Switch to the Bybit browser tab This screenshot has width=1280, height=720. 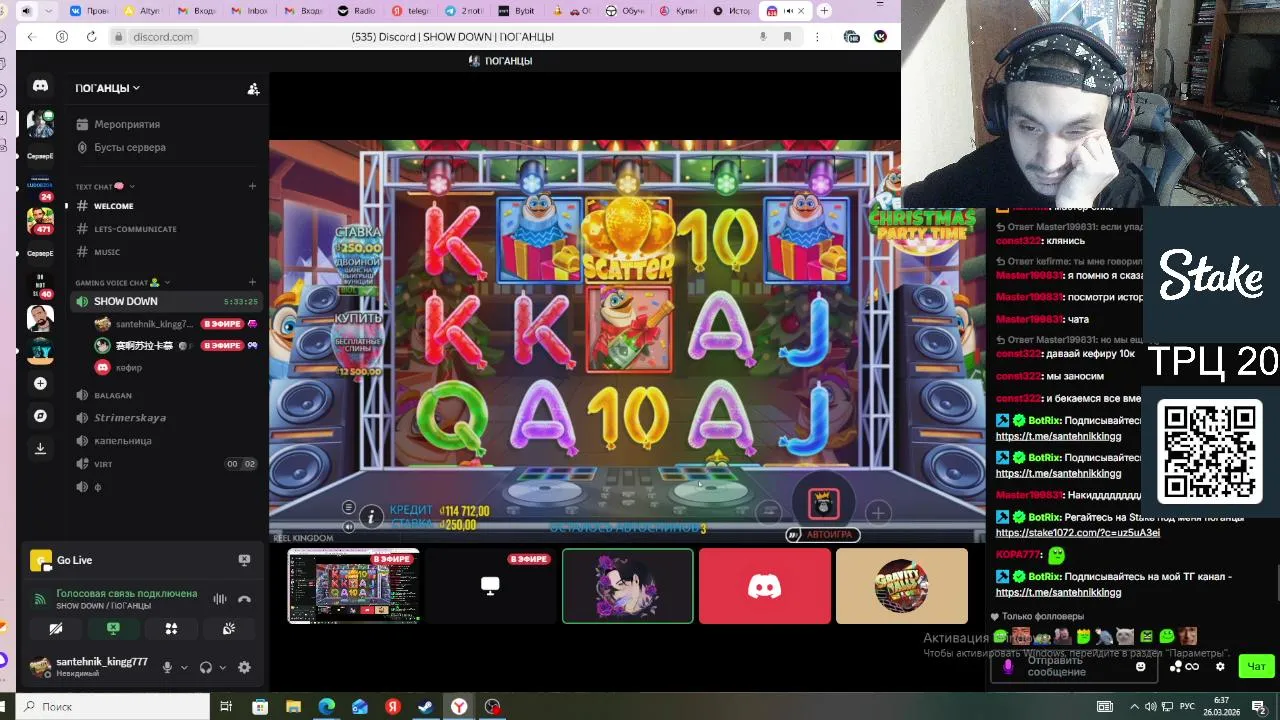click(x=518, y=11)
